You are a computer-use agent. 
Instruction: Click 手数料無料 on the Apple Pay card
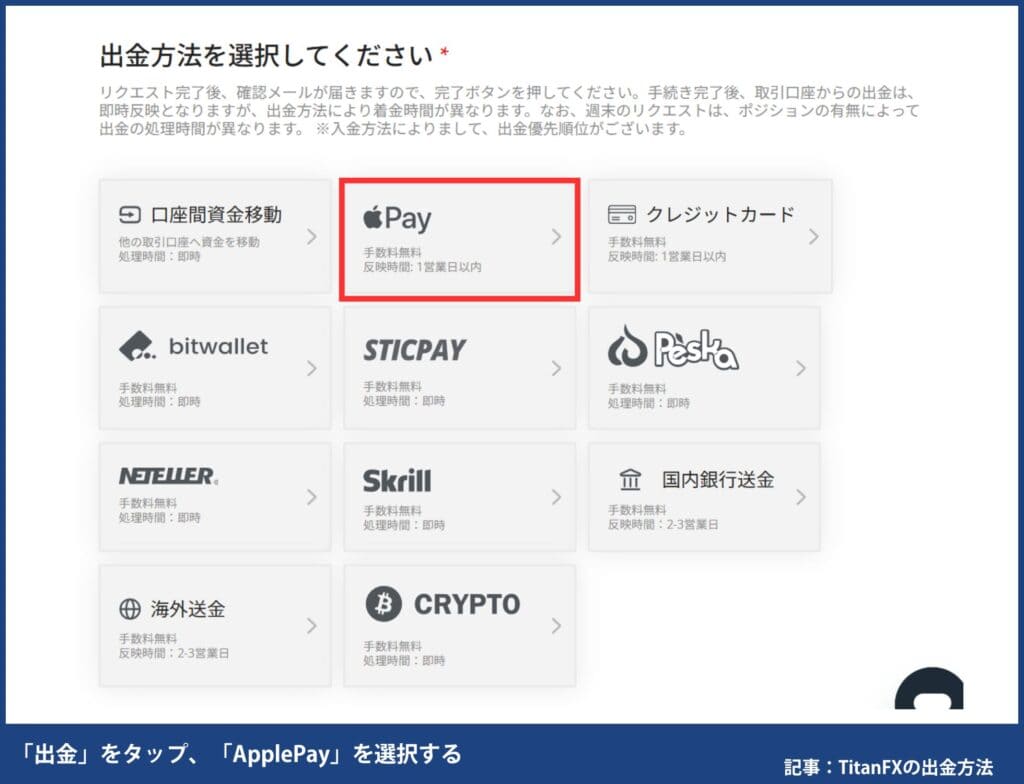pos(392,252)
